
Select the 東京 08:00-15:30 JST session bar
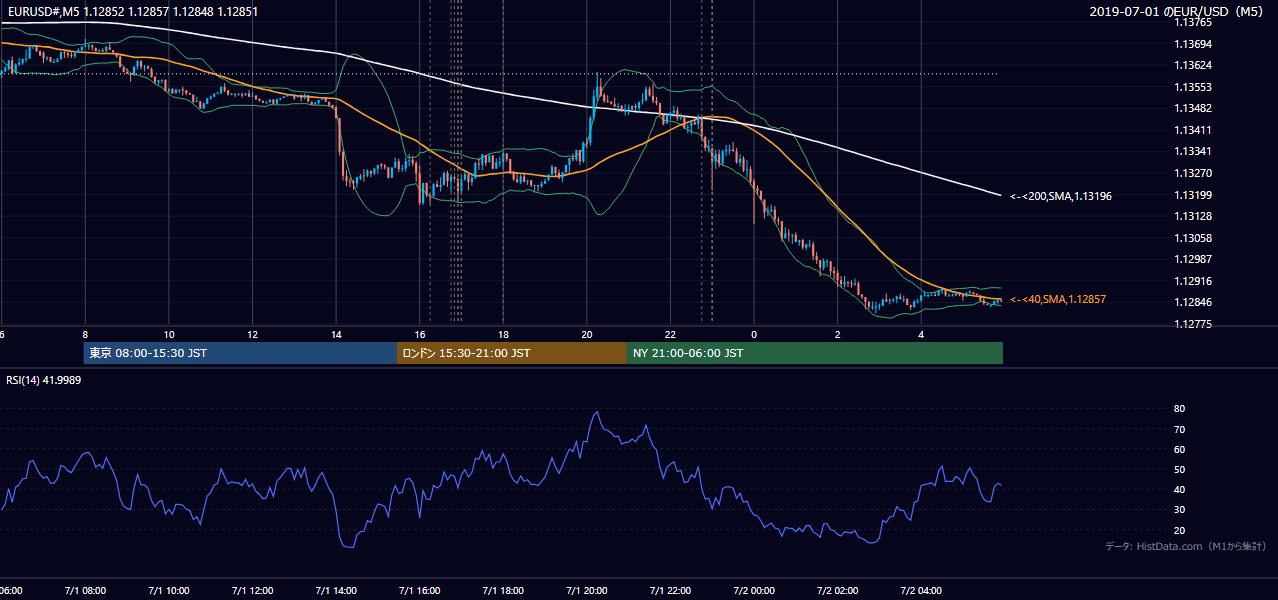tap(240, 353)
